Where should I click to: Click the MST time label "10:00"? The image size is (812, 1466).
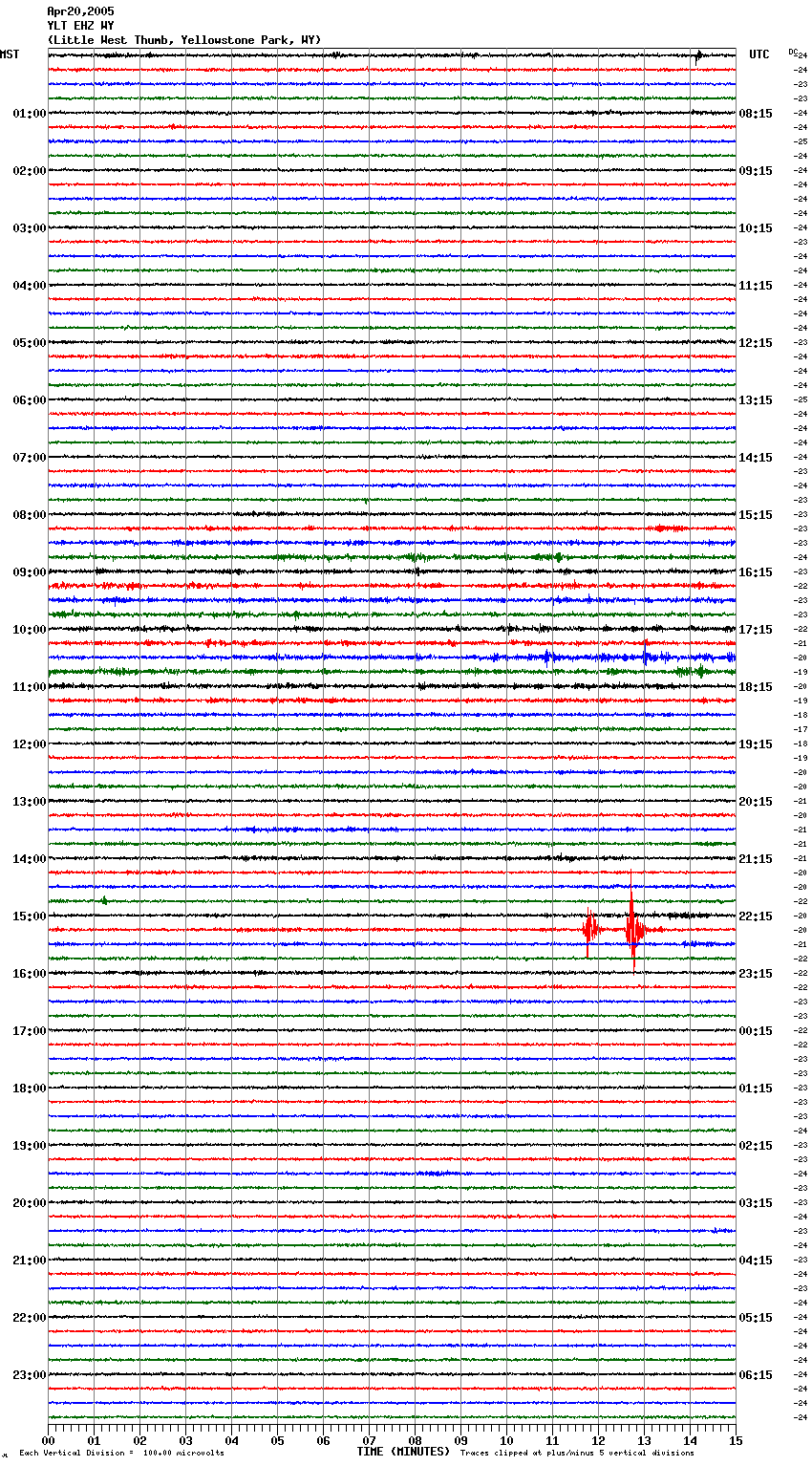[30, 630]
